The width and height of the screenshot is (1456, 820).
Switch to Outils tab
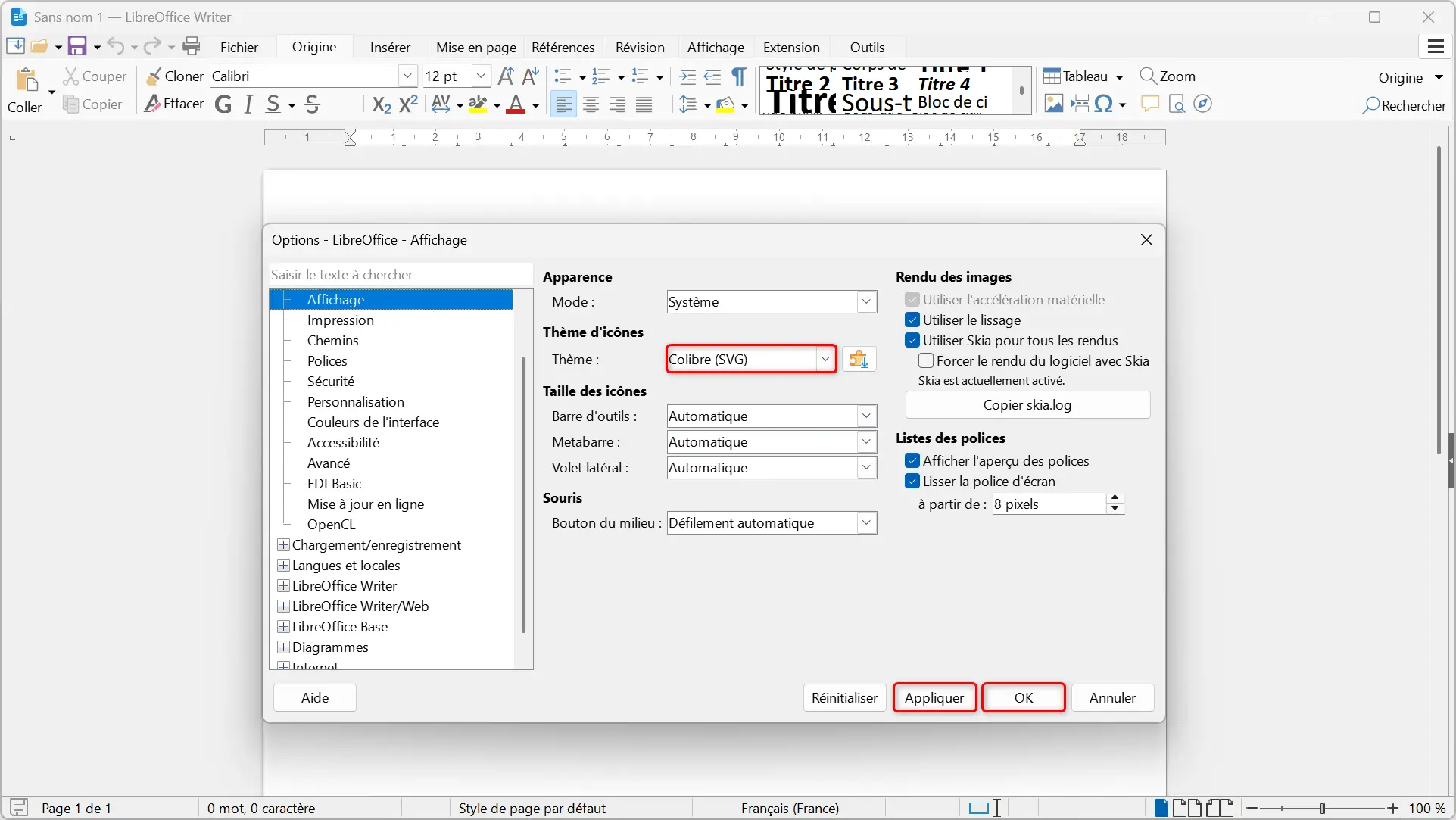867,47
